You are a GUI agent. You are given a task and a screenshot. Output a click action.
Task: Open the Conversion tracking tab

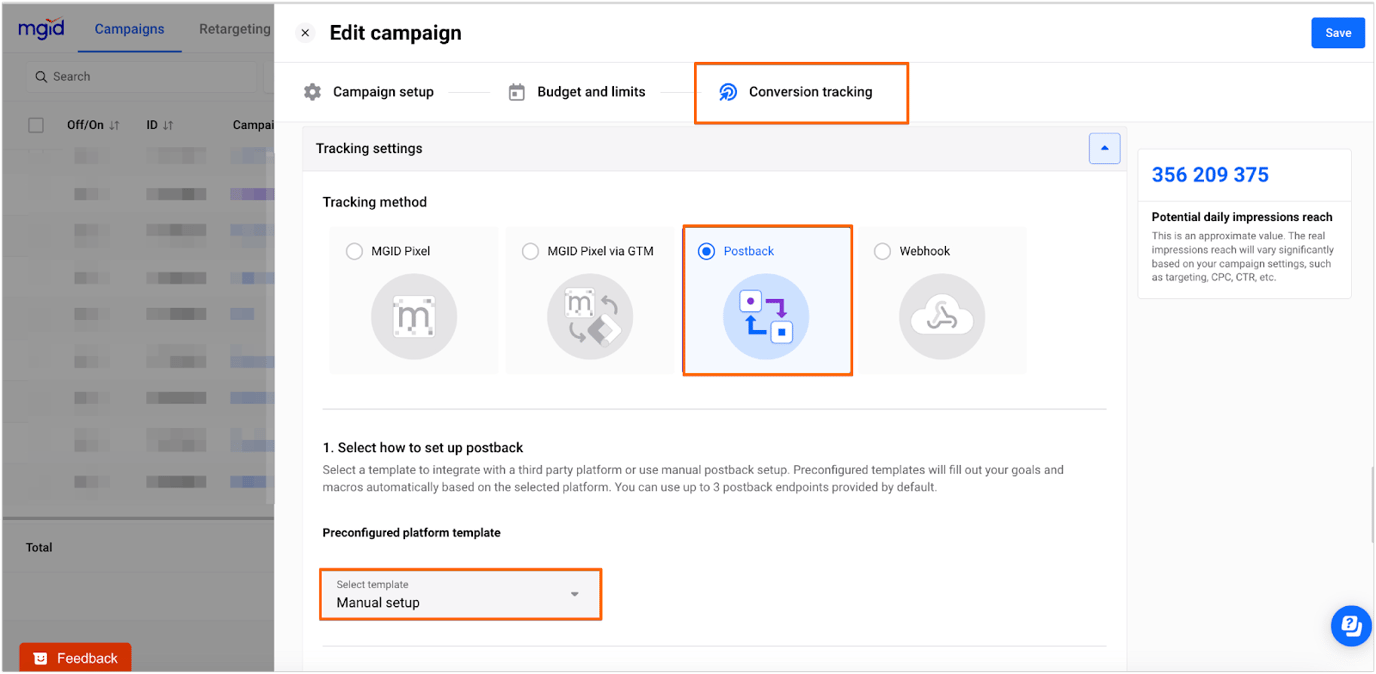(x=801, y=91)
